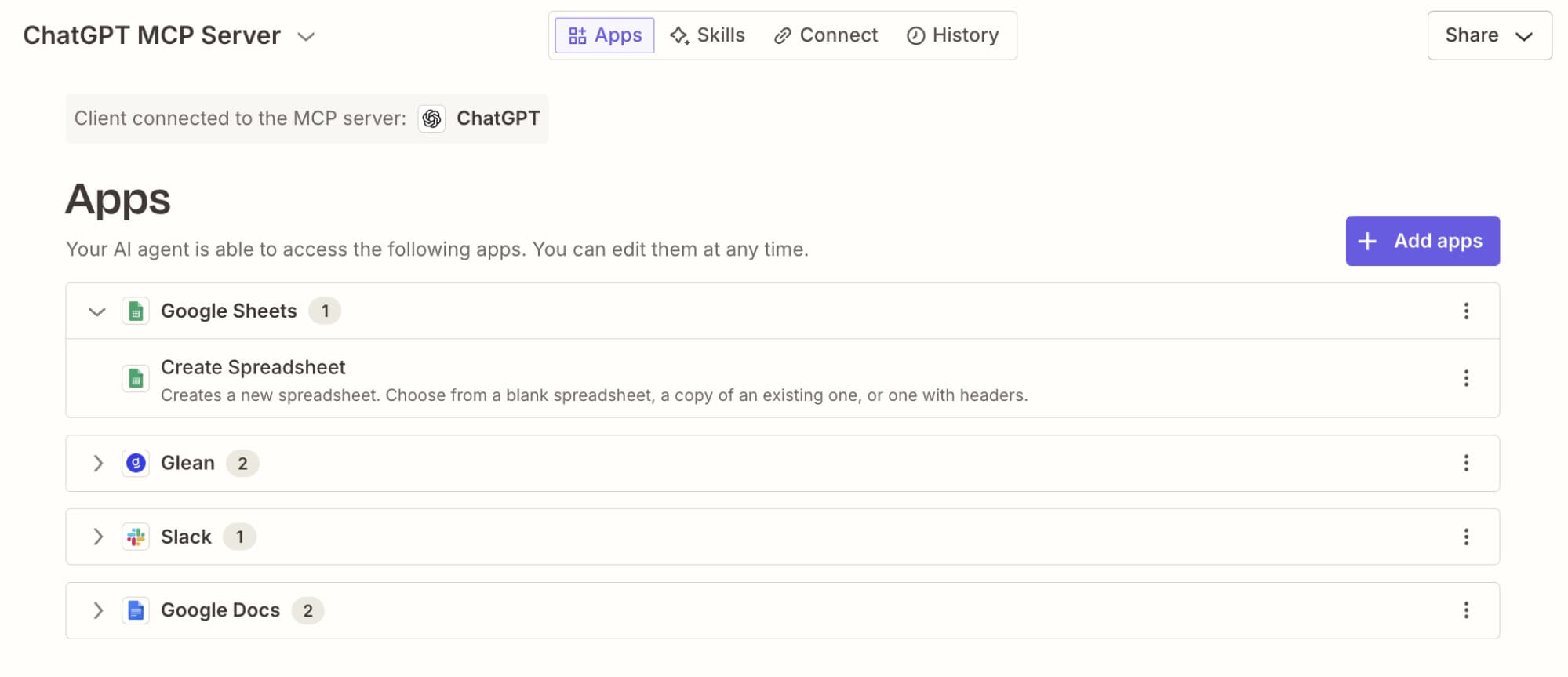The image size is (1568, 677).
Task: Open the History tab
Action: (x=952, y=35)
